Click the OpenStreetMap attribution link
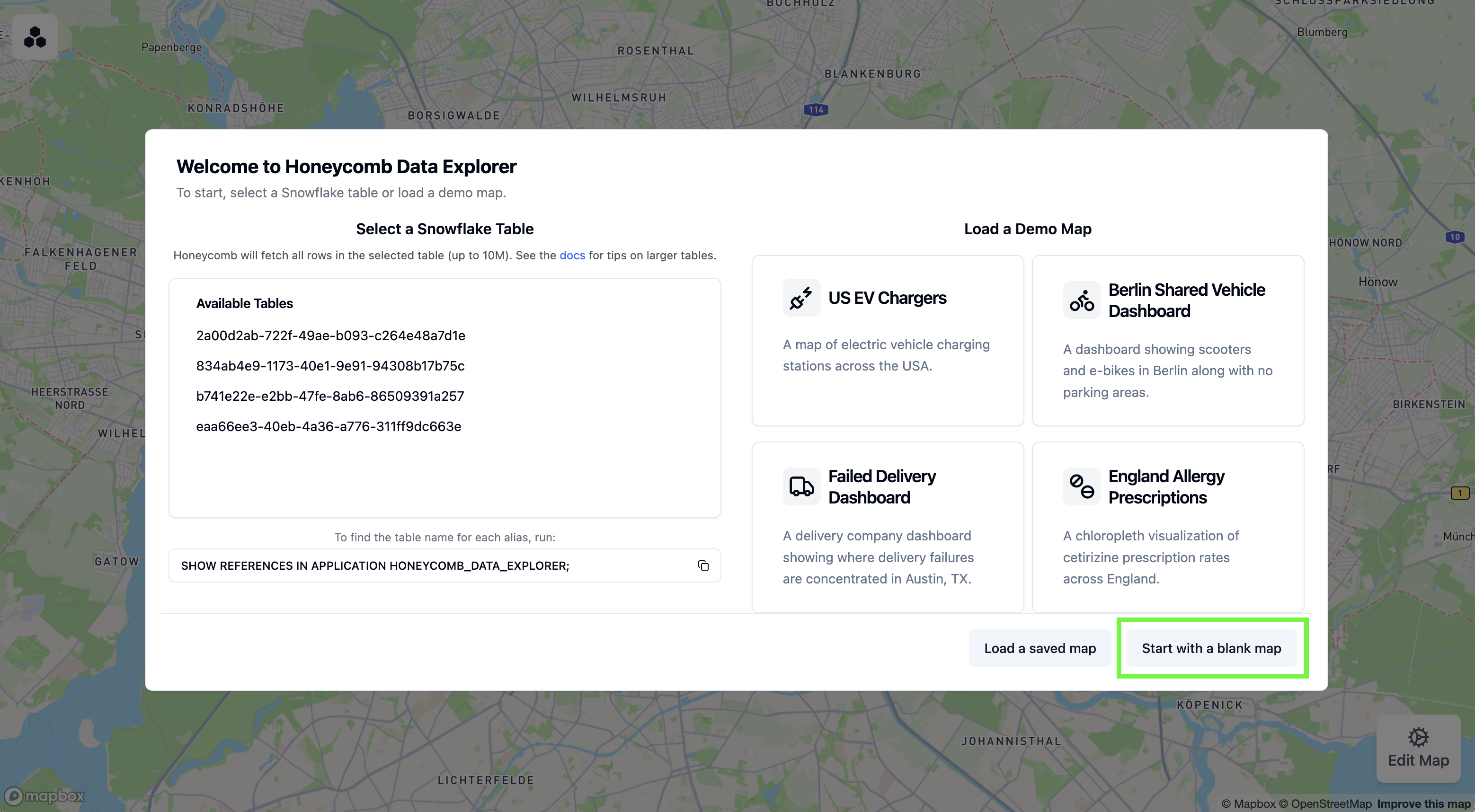The height and width of the screenshot is (812, 1475). point(1325,803)
